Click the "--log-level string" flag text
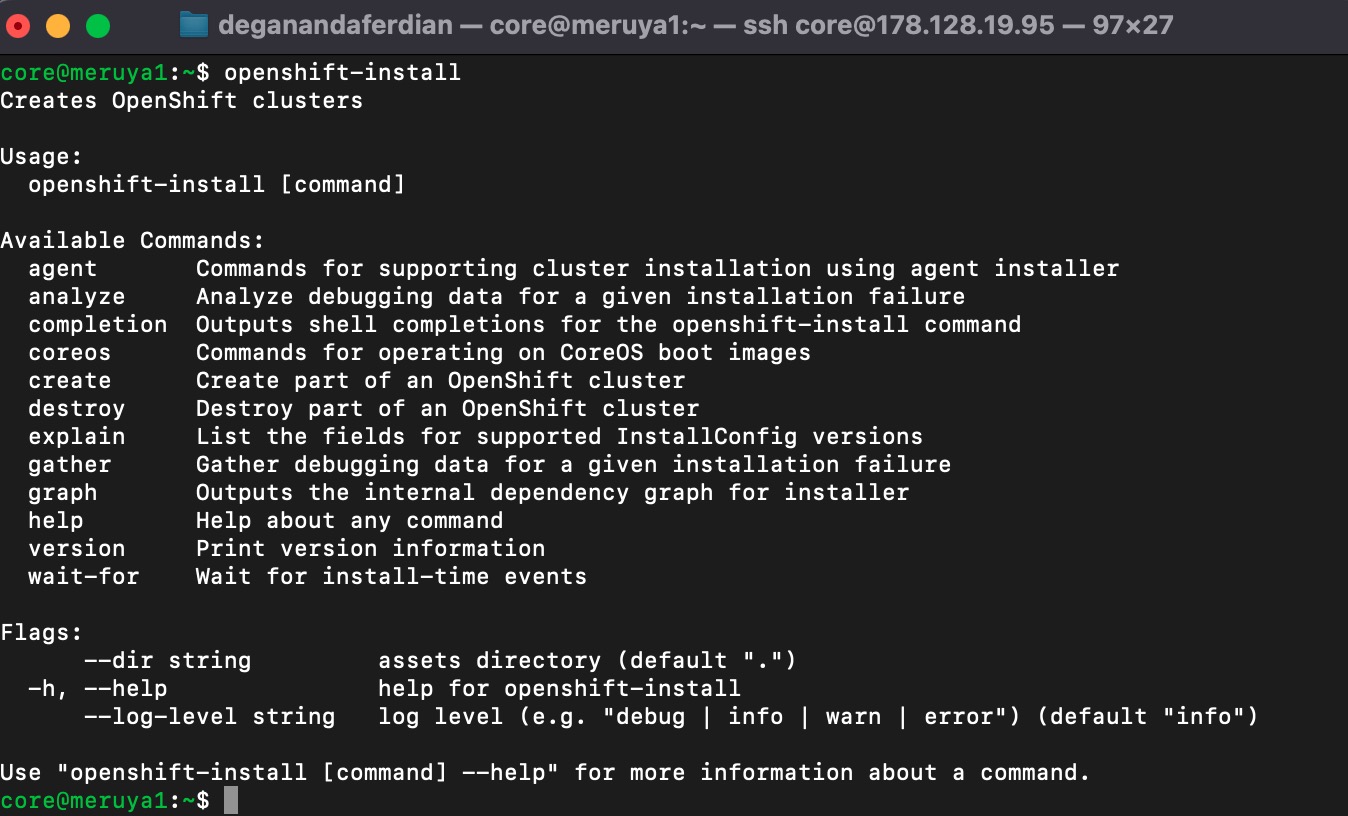 209,716
